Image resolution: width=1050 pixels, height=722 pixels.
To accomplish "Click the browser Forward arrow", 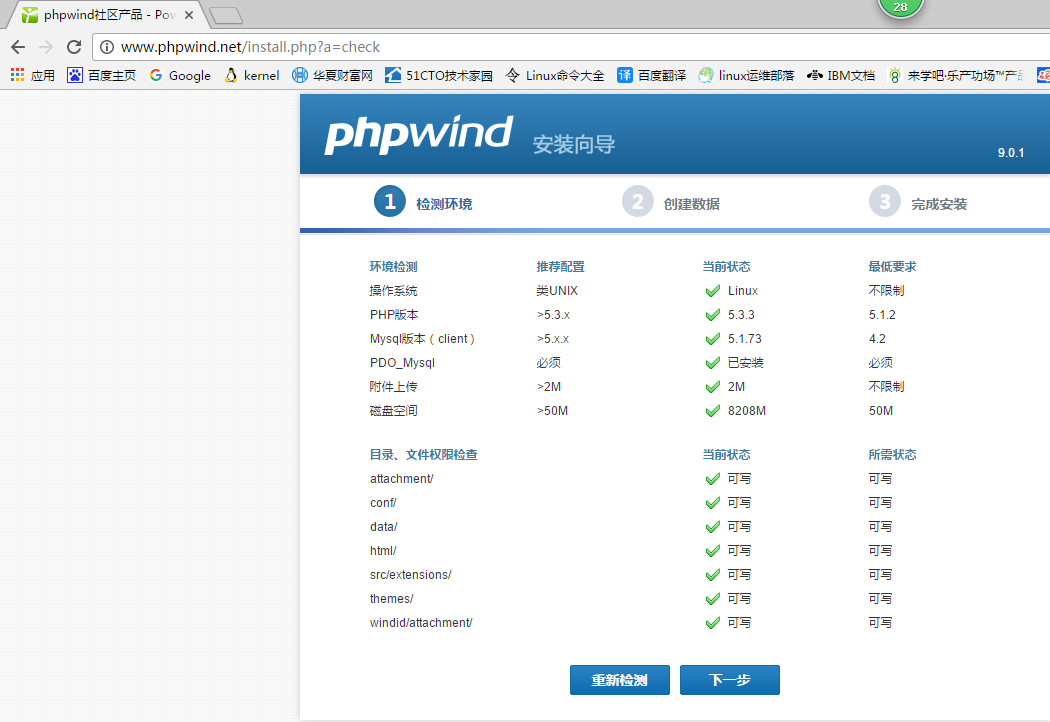I will [46, 47].
